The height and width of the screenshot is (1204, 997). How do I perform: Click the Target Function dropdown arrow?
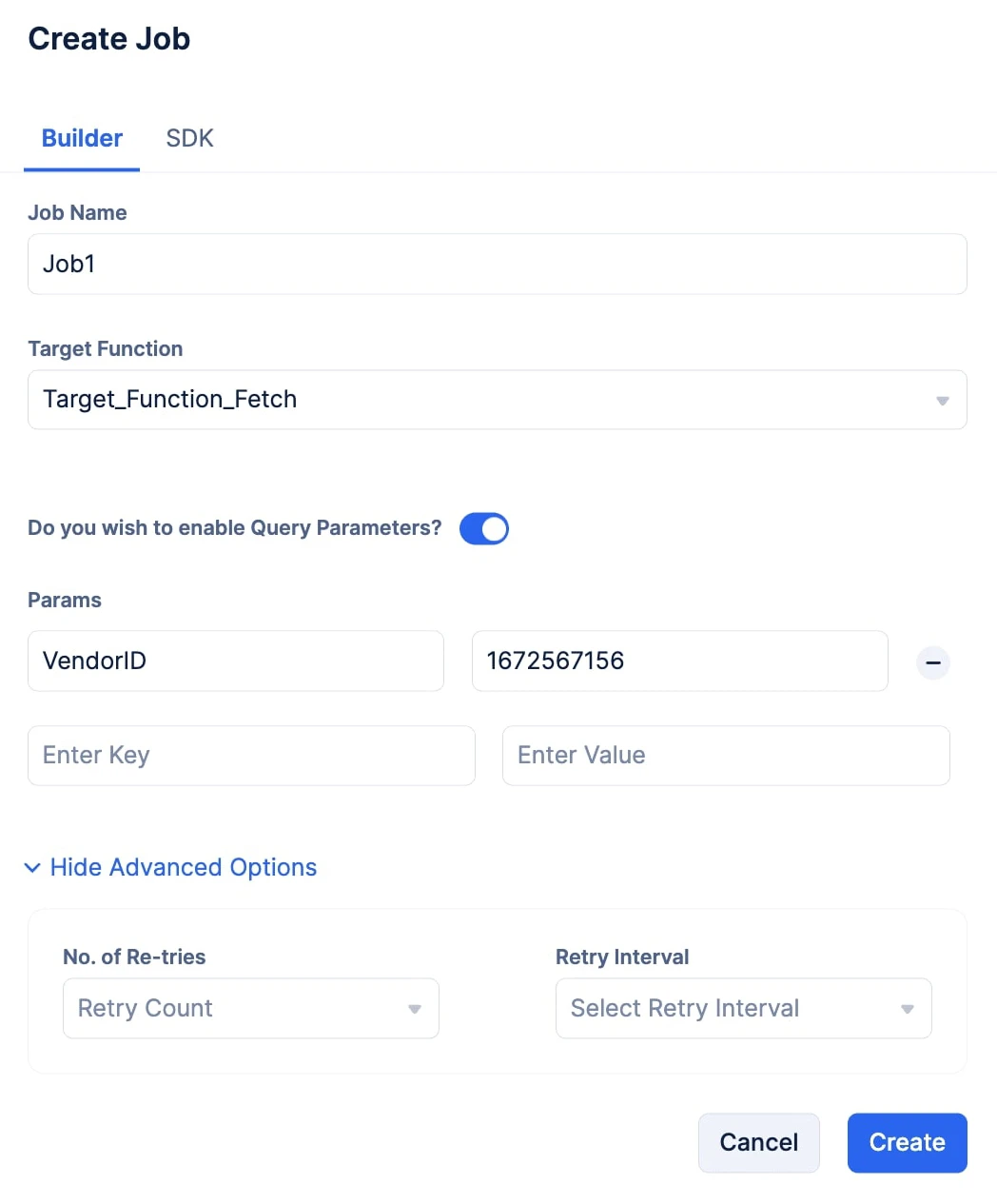[x=942, y=401]
